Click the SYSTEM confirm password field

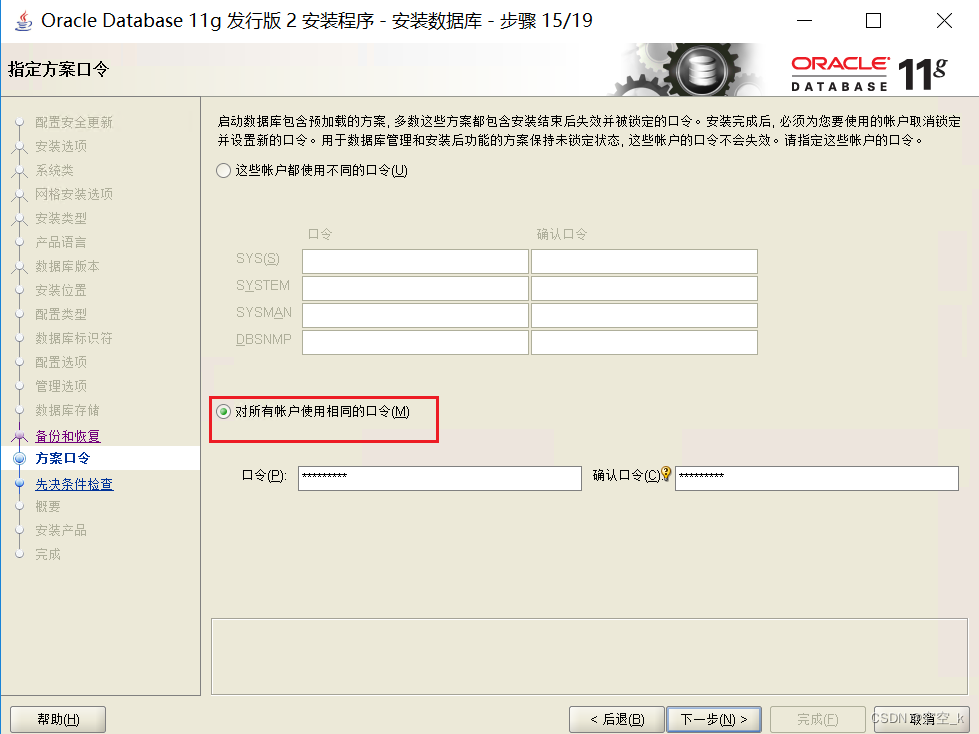[643, 288]
